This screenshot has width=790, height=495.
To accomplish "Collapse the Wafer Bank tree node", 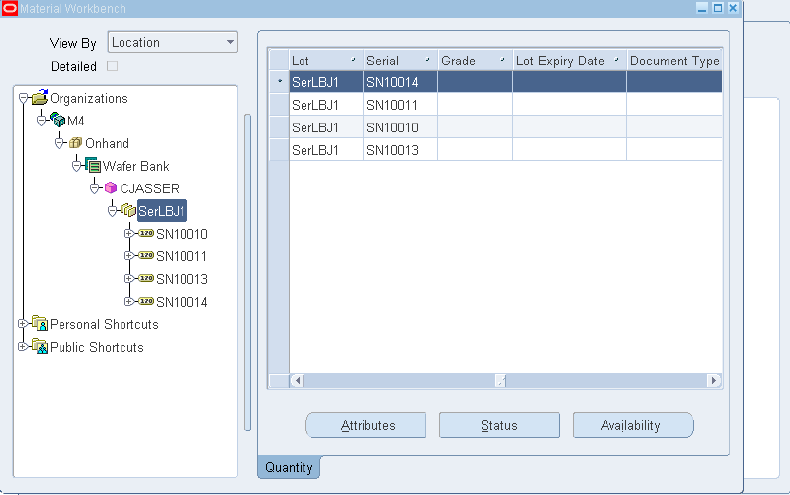I will click(x=77, y=166).
